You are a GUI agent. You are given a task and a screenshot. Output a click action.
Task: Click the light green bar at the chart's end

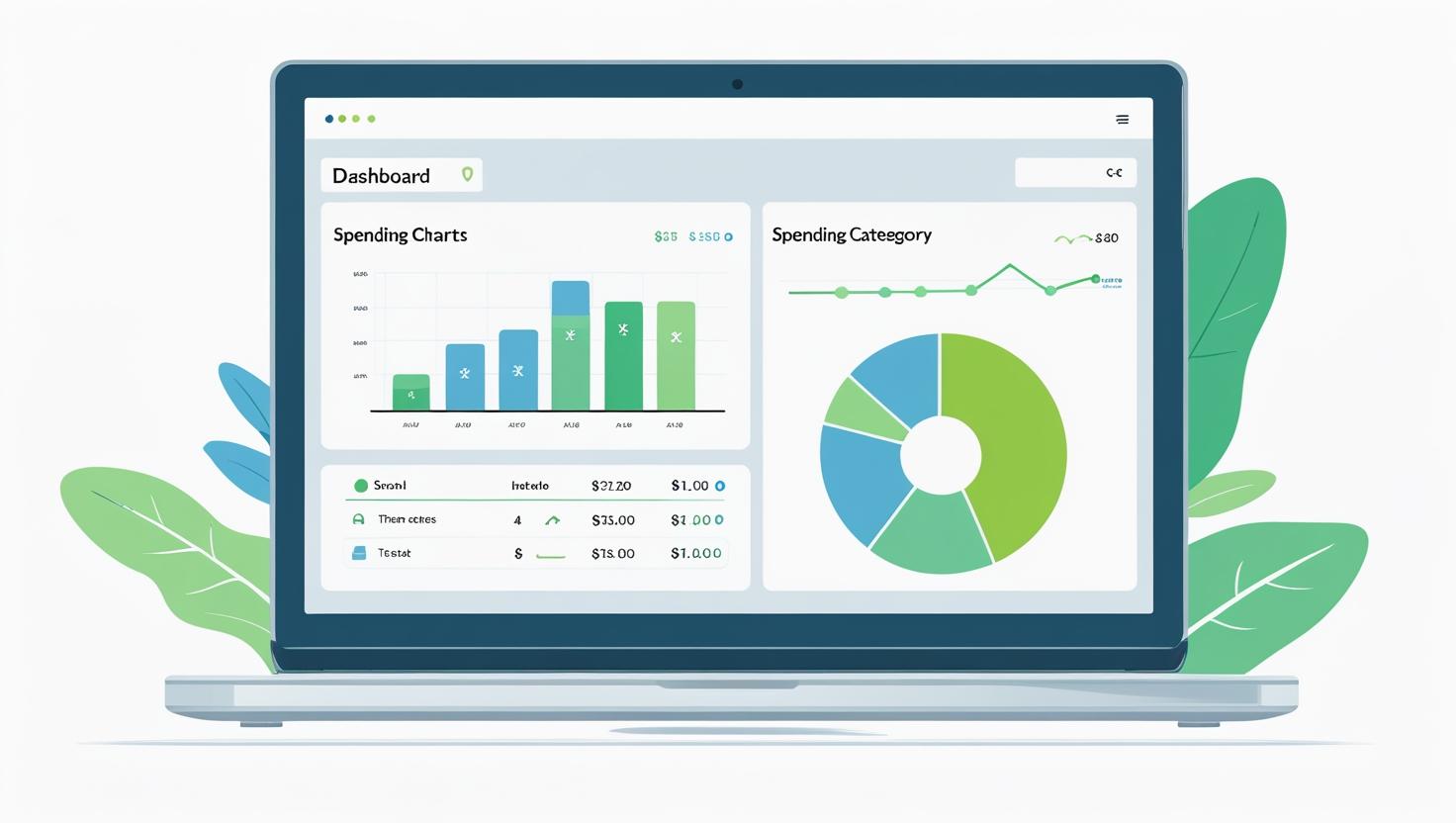(x=676, y=356)
